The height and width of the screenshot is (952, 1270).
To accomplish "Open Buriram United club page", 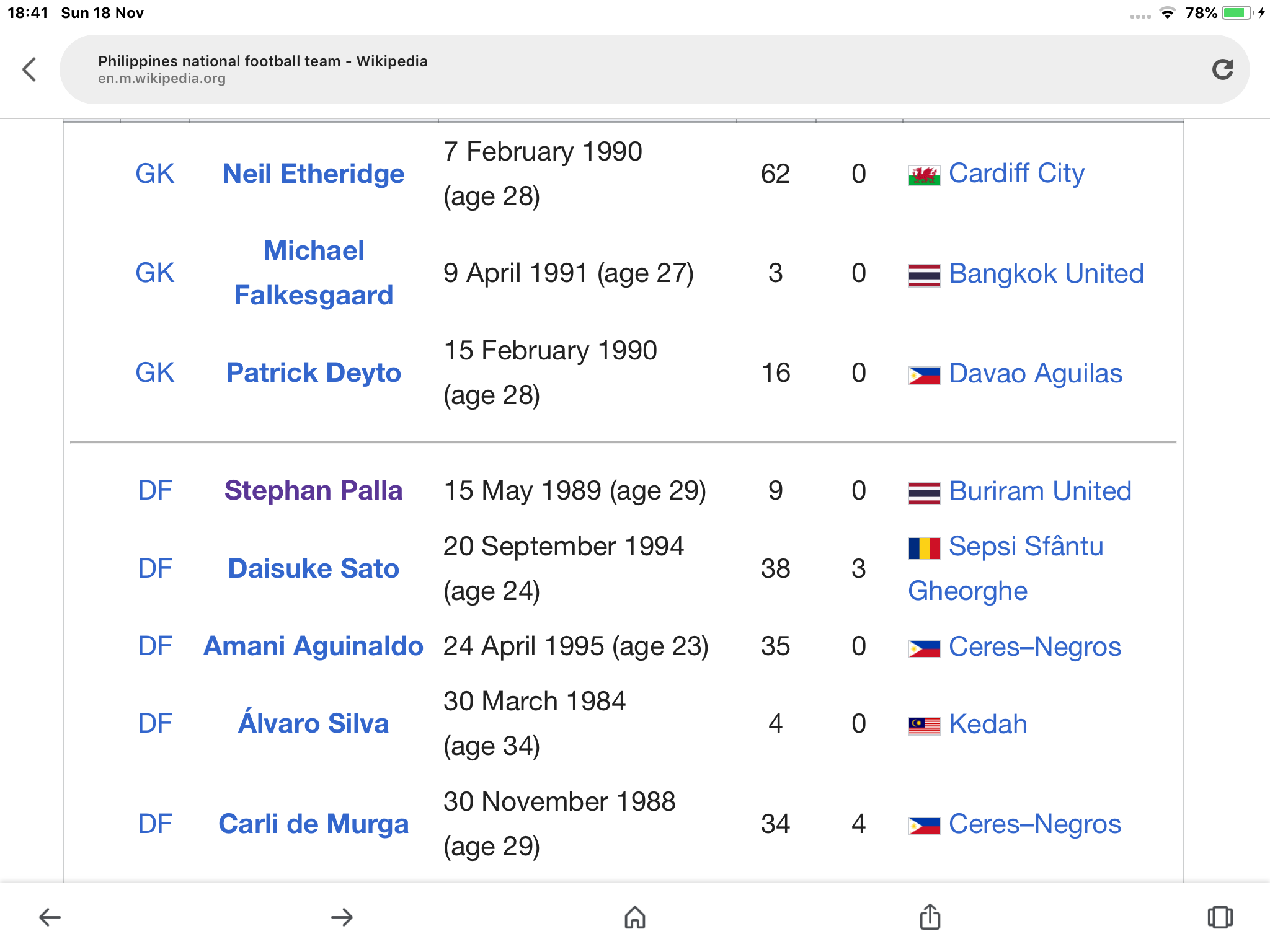I will (1040, 491).
